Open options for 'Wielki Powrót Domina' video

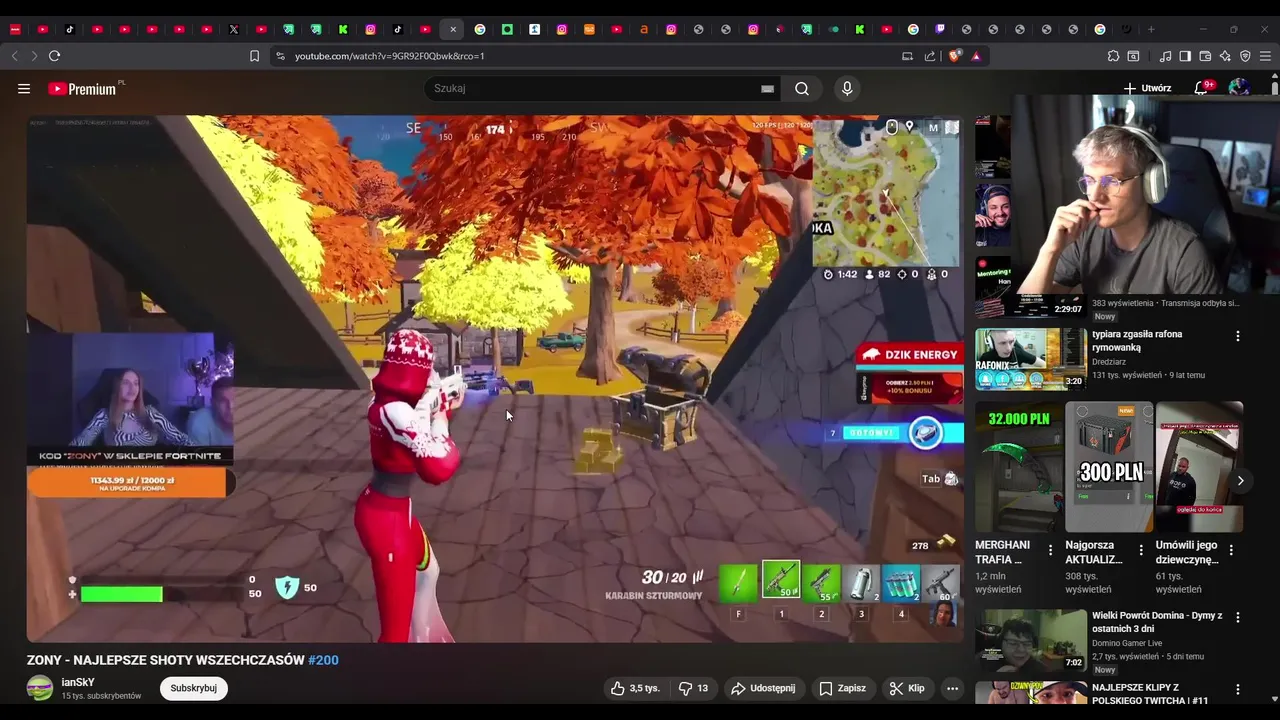coord(1238,618)
